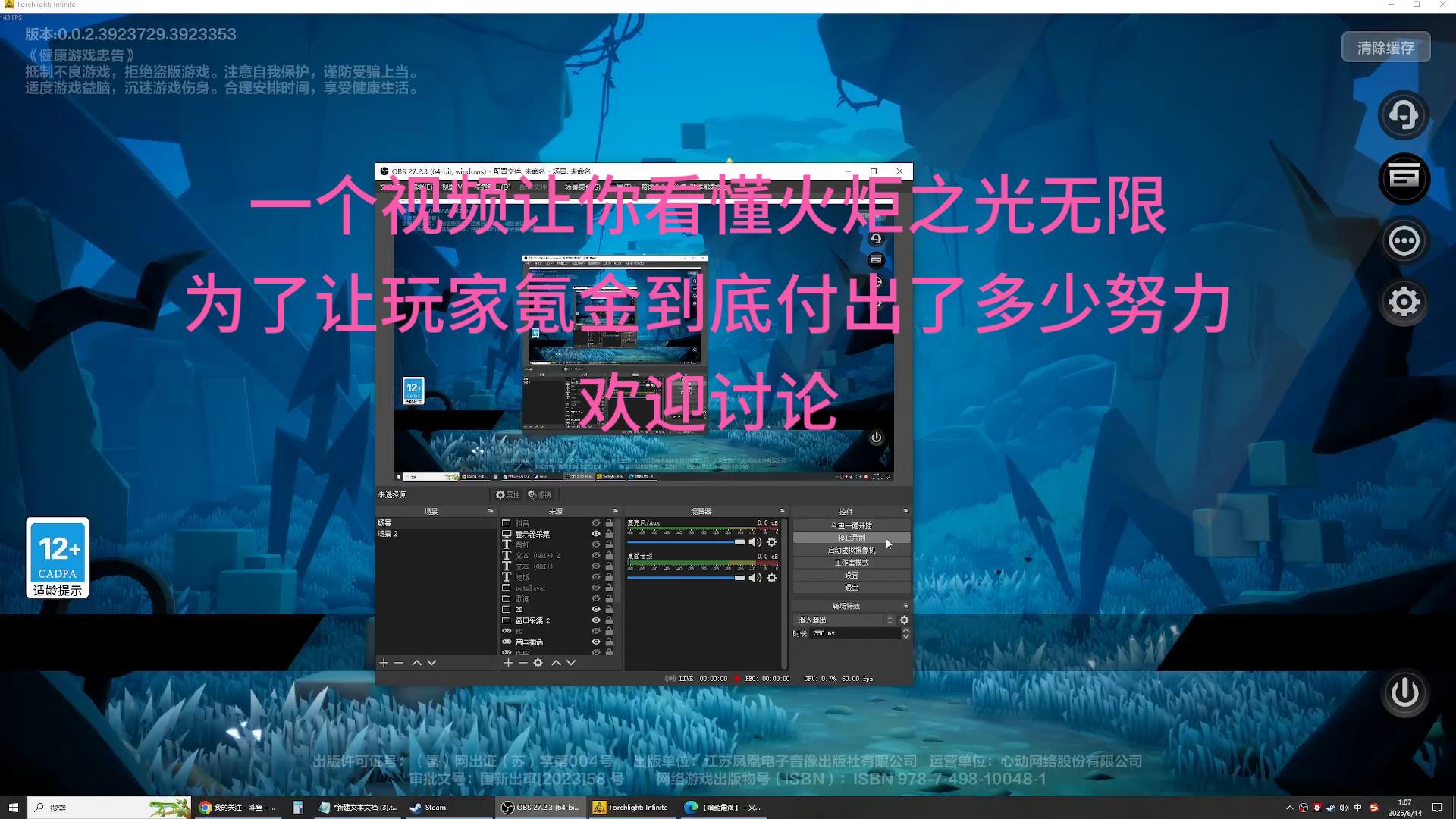Open OBS 设置 from controls
Screen dimensions: 1456x819
point(851,575)
